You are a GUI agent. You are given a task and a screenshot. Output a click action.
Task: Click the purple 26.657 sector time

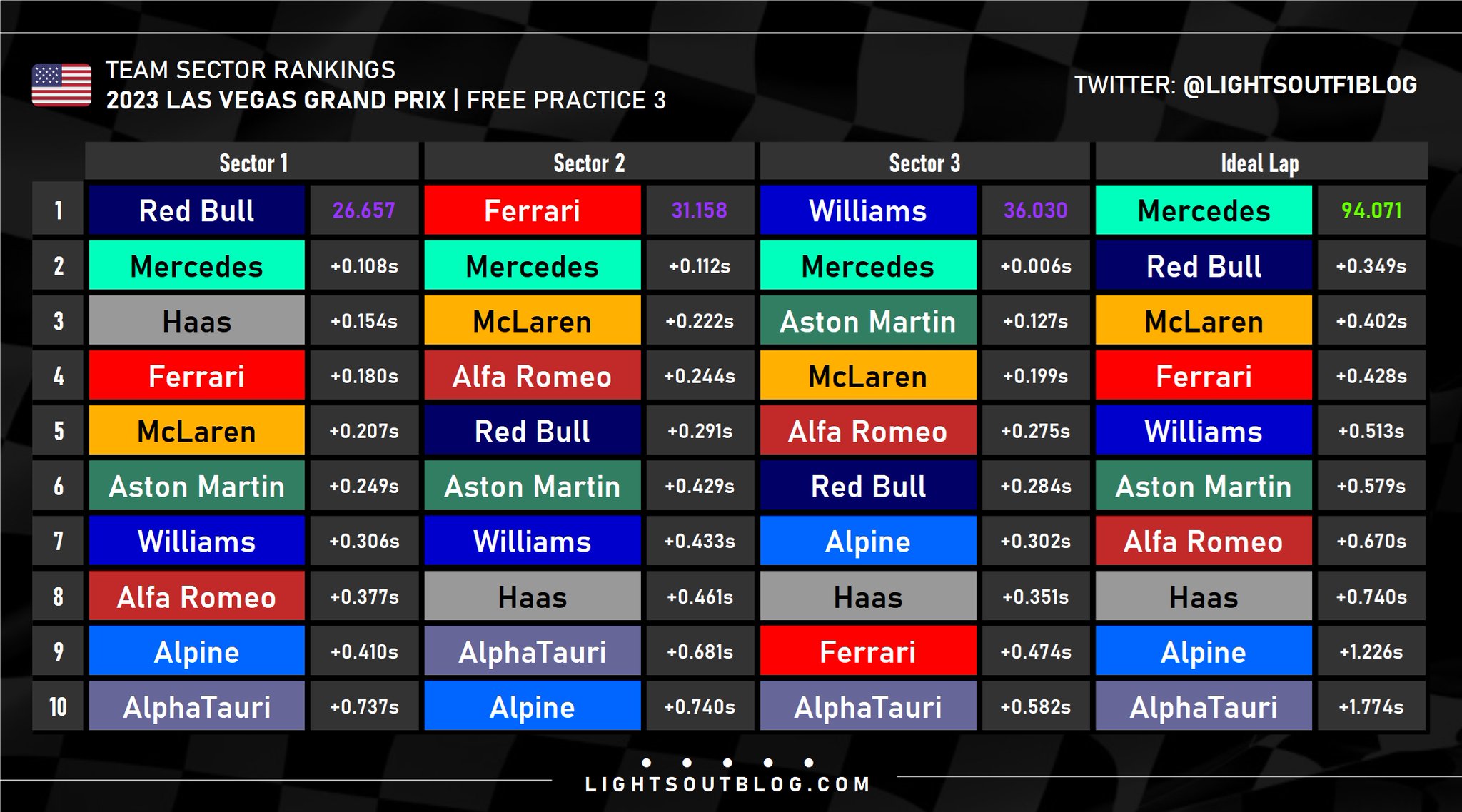coord(363,210)
